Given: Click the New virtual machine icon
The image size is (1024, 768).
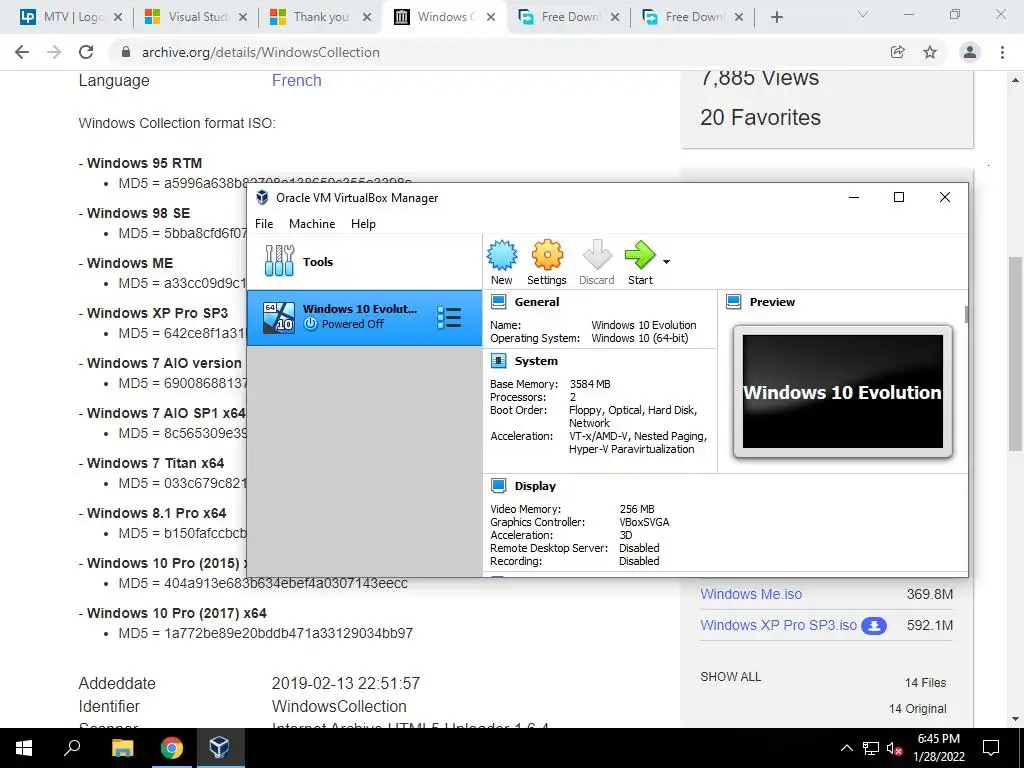Looking at the screenshot, I should point(502,255).
